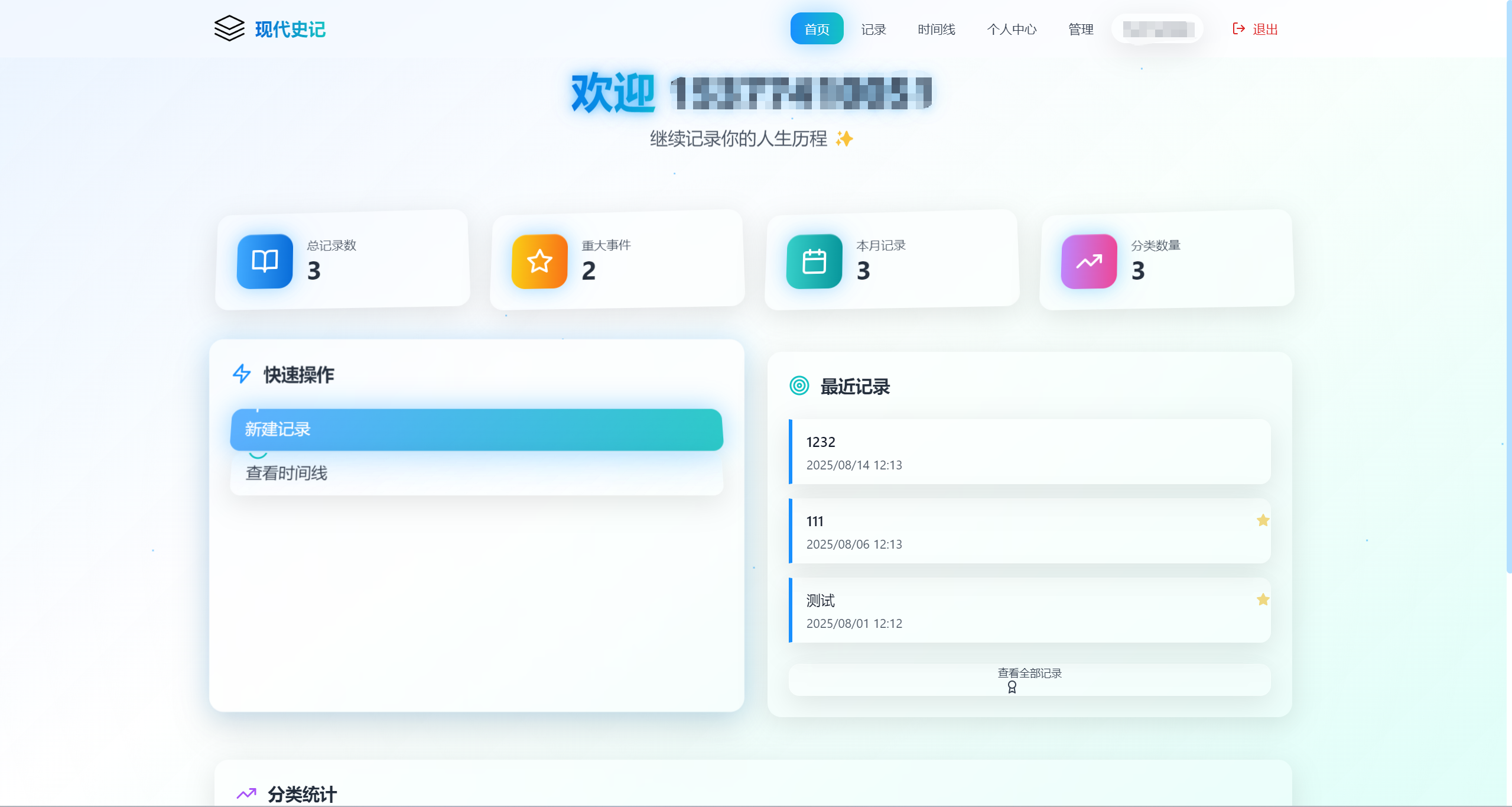Open the 记录 navigation tab
The width and height of the screenshot is (1512, 807).
(873, 29)
